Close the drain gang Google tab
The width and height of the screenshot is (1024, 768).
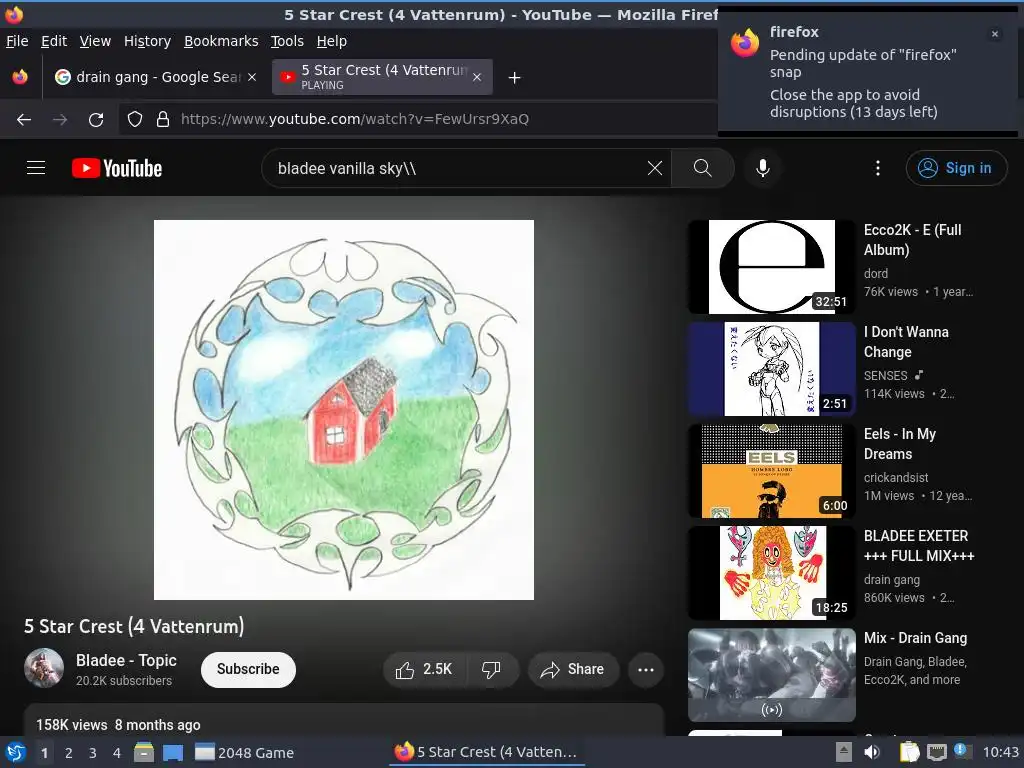point(251,77)
